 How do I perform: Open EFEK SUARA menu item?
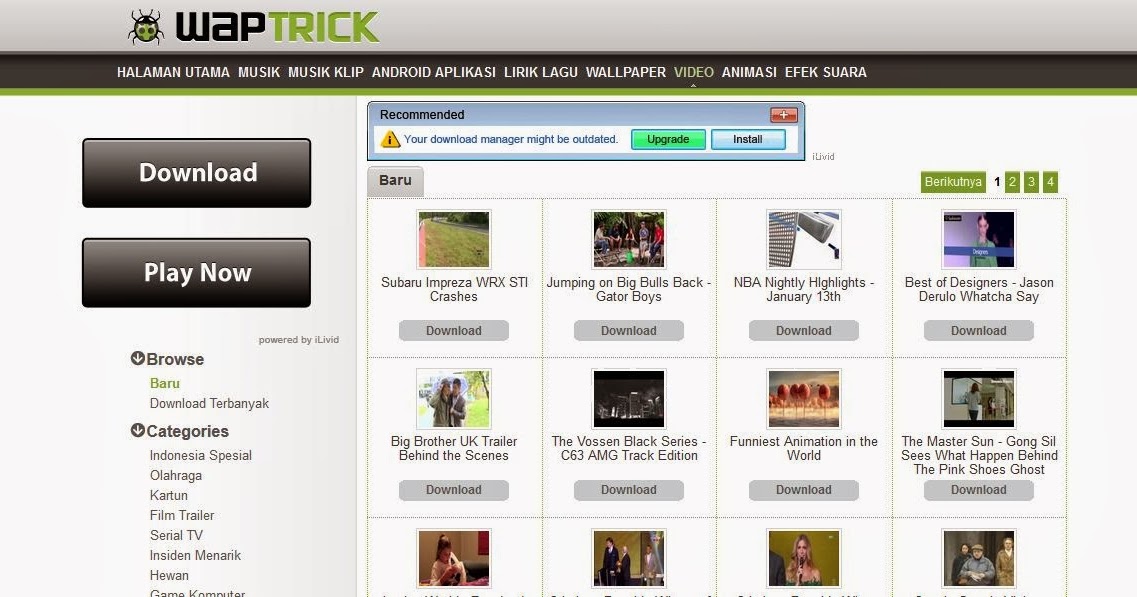826,73
